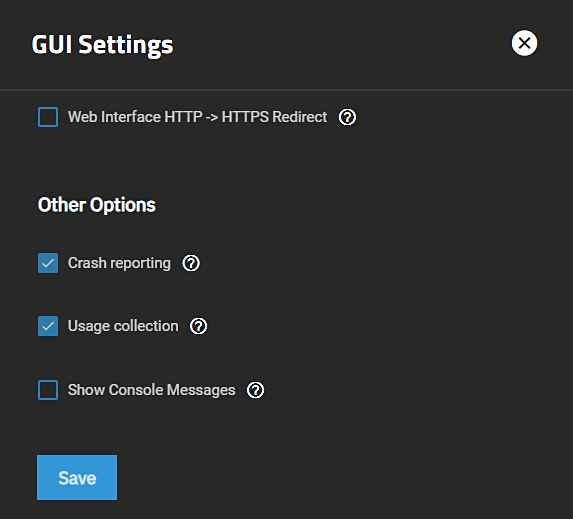
Task: Click the 'Show Console Messages' label text
Action: point(152,390)
